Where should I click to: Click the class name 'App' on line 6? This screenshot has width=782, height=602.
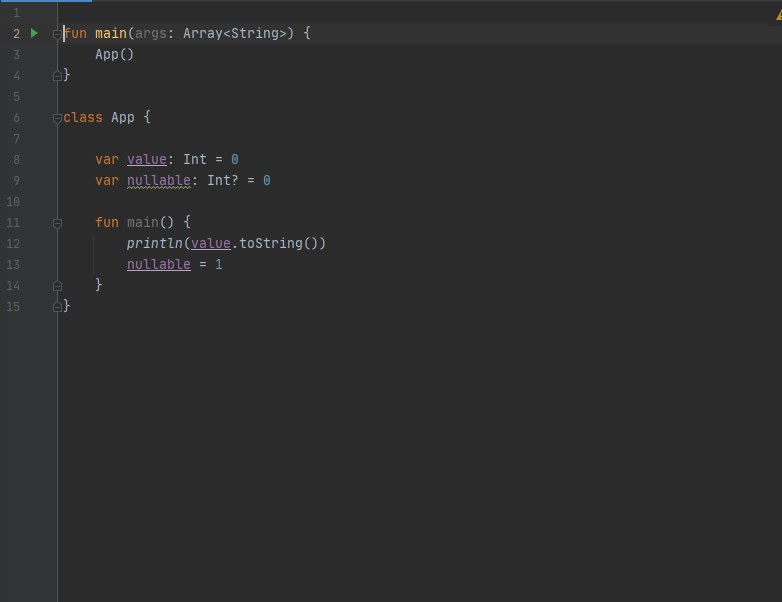123,118
